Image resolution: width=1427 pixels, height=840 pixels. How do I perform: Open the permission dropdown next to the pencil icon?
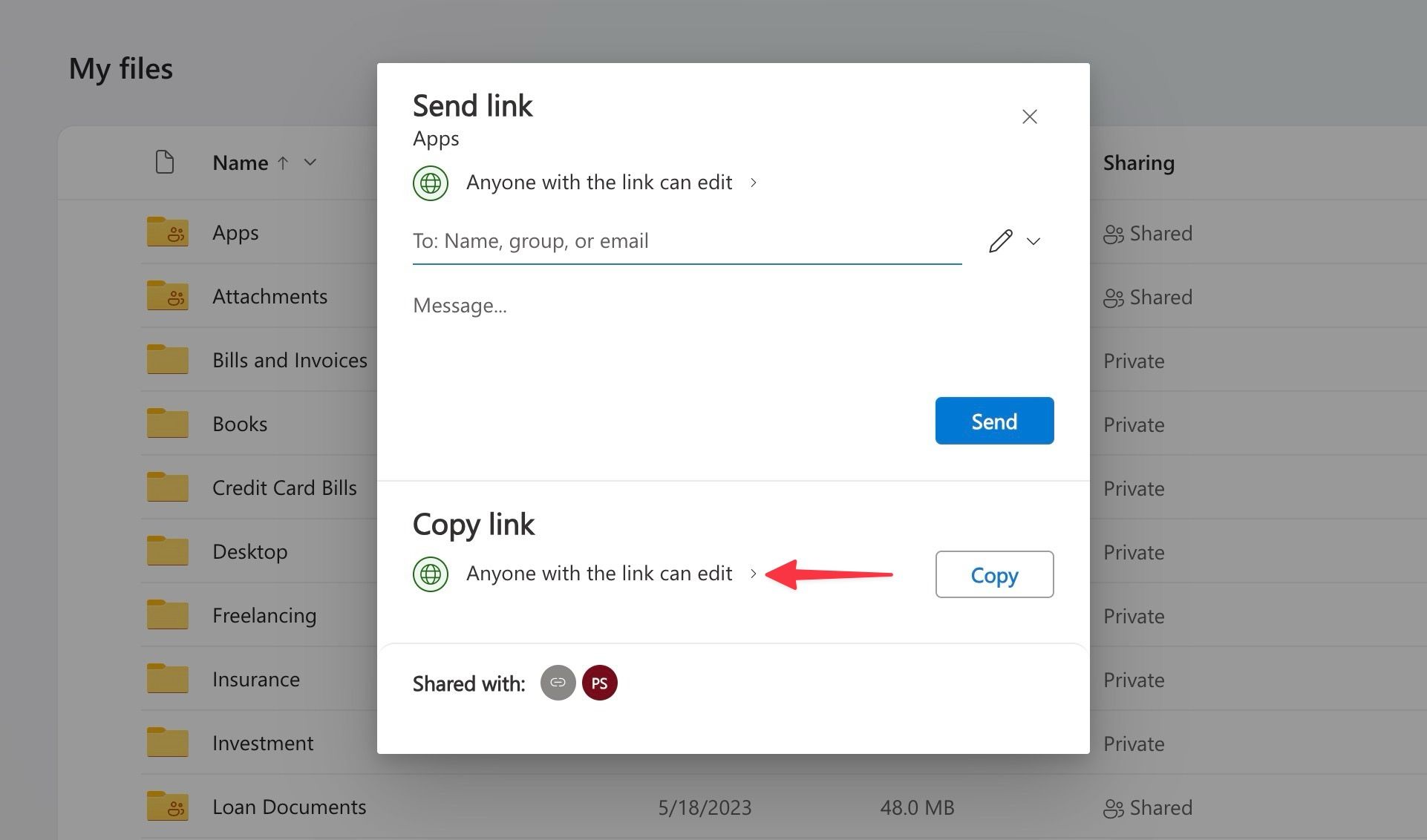(1033, 240)
